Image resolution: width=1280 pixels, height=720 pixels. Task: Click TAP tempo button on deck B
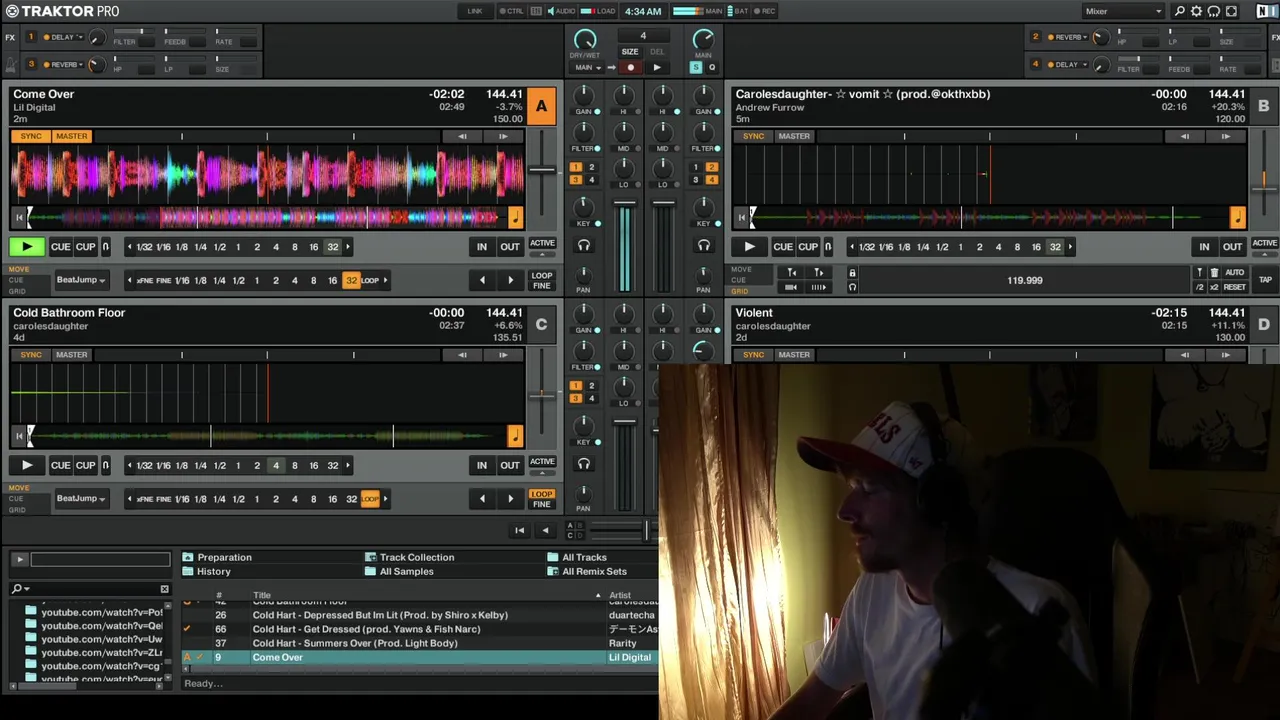(x=1265, y=280)
